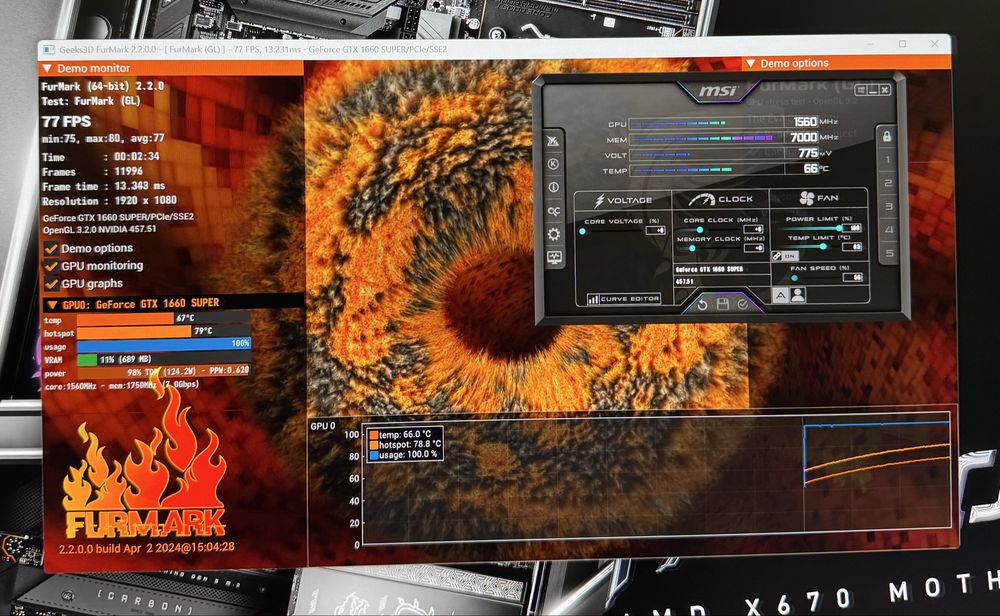The height and width of the screenshot is (616, 1000).
Task: Click the Core Voltage slider handle
Action: [582, 231]
